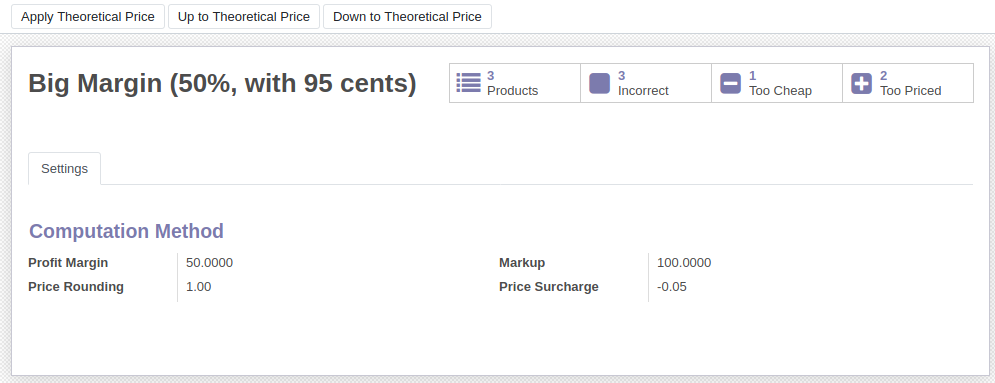Click the Price Rounding value 1.00

click(x=199, y=287)
